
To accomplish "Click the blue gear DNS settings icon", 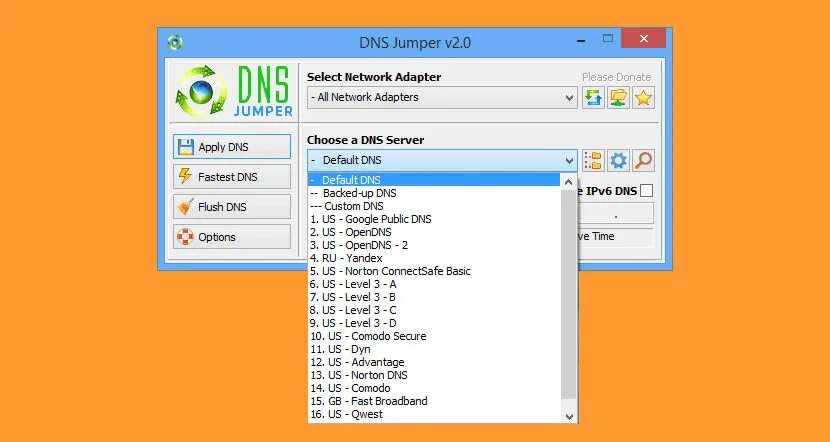I will (618, 160).
